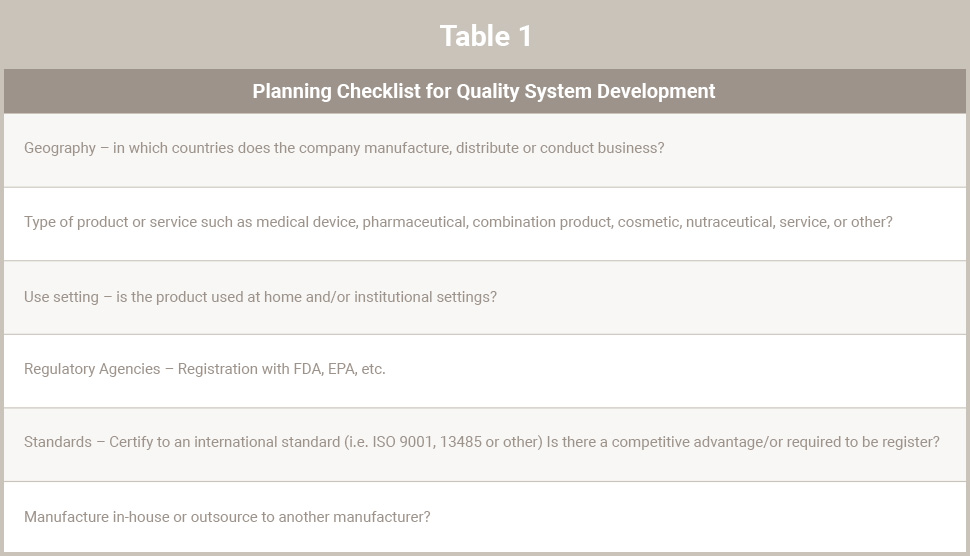Screen dimensions: 970x556
Task: Click 'outsource to another manufacturer?' text
Action: (310, 517)
